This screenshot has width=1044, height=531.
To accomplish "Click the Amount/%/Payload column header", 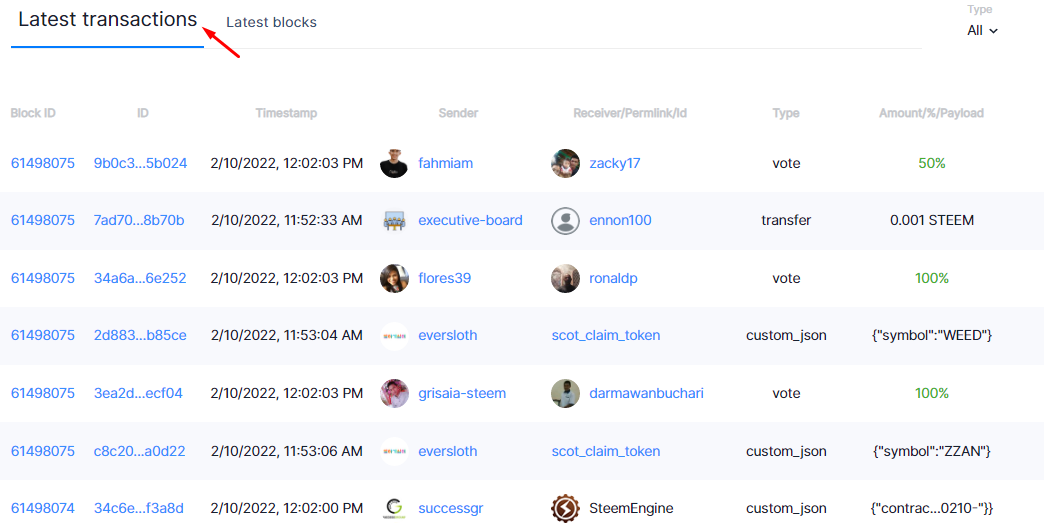I will [x=931, y=113].
